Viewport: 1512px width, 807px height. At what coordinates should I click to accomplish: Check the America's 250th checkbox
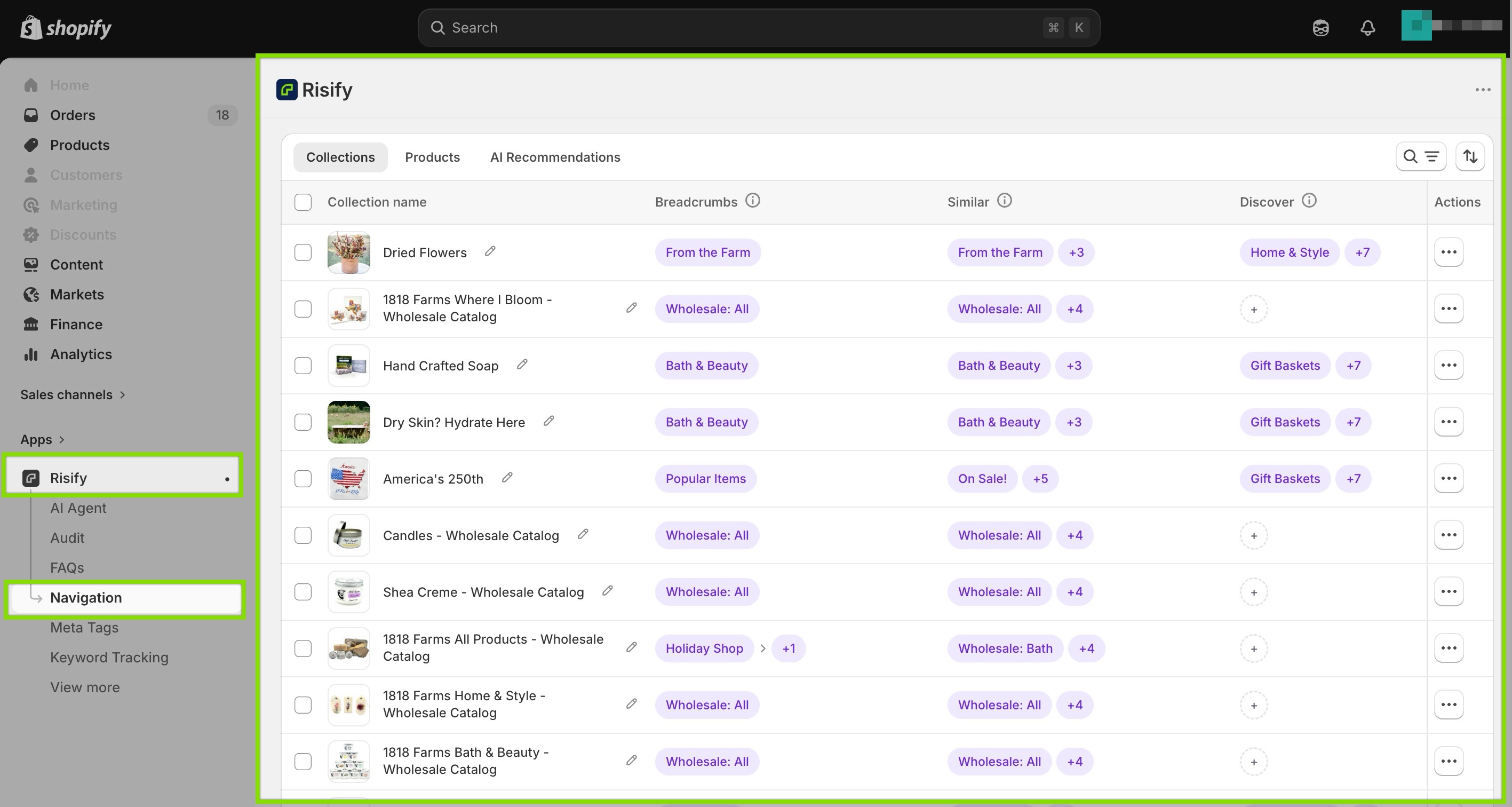tap(303, 479)
